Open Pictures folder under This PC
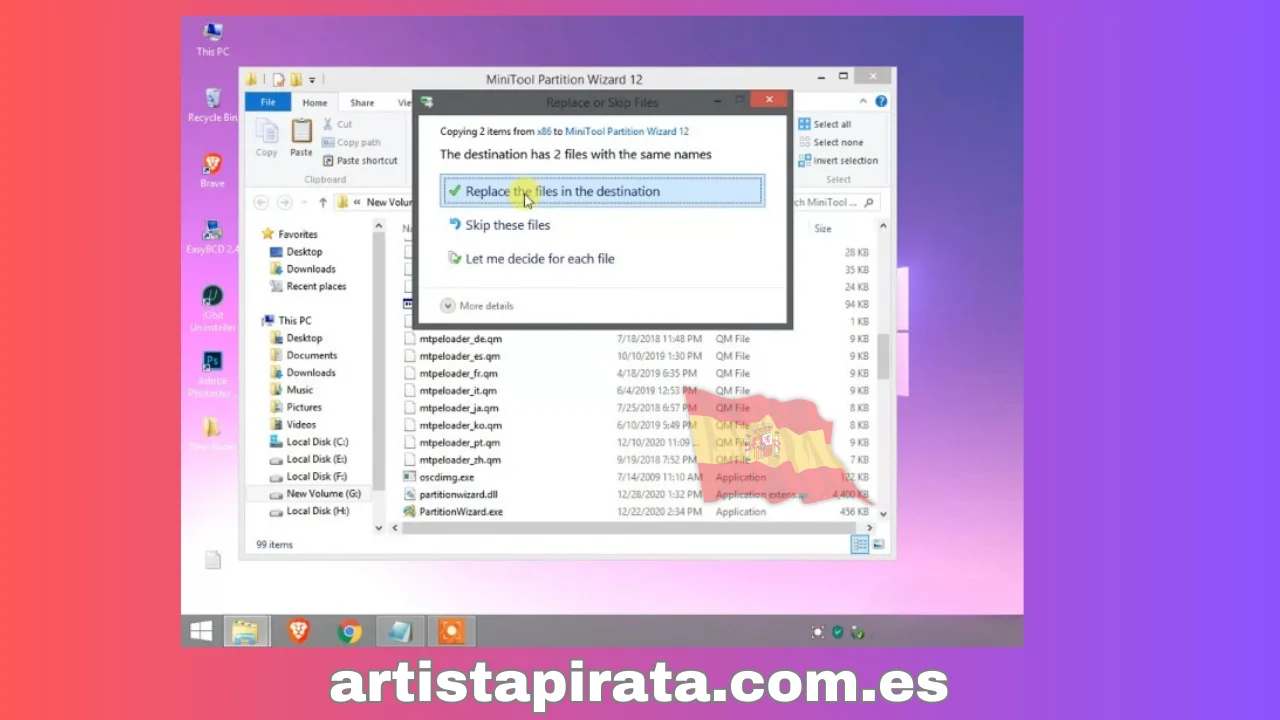Image resolution: width=1280 pixels, height=720 pixels. click(x=296, y=407)
